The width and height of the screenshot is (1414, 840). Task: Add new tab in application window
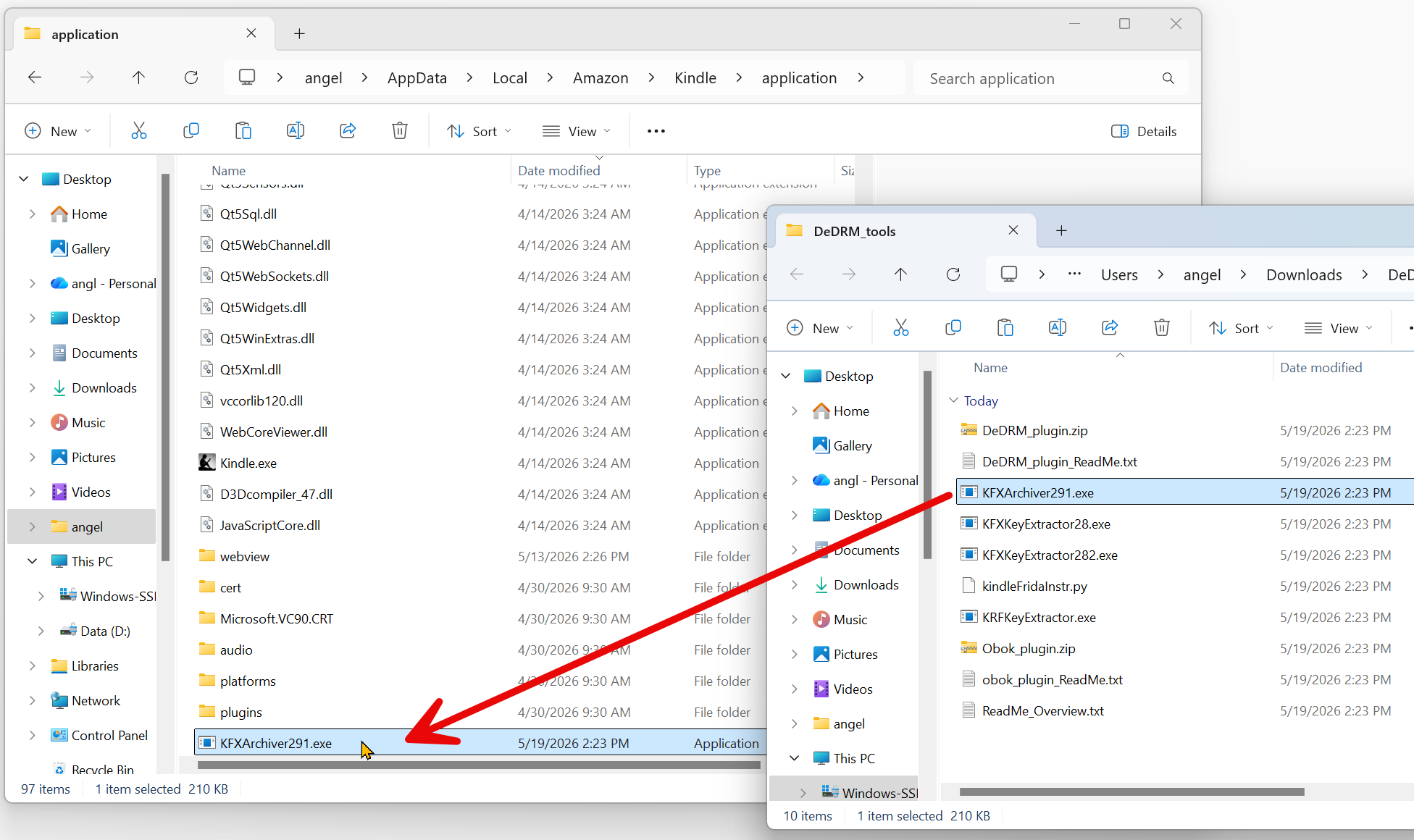pos(299,33)
